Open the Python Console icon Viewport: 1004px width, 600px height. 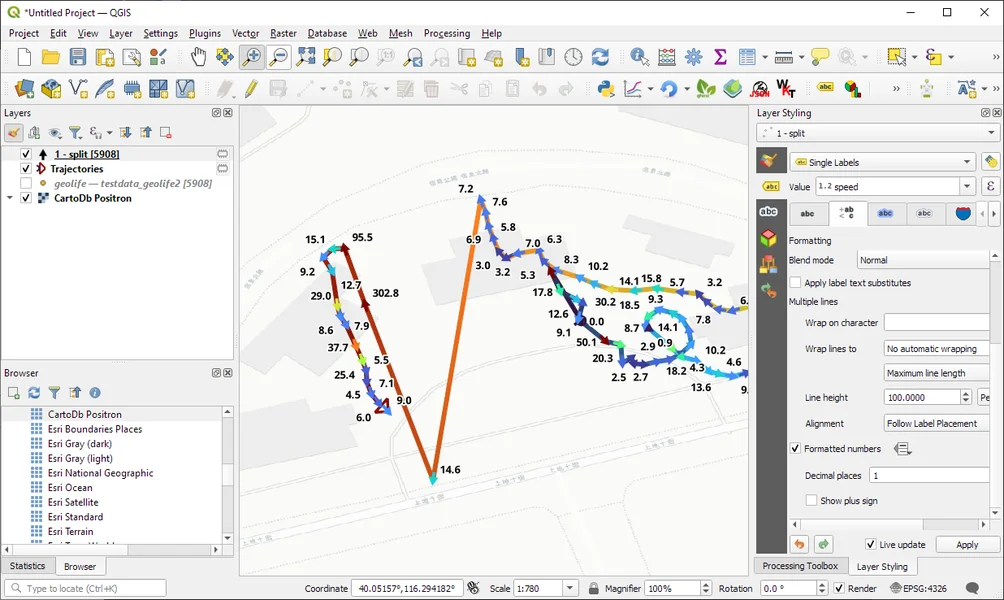[x=606, y=88]
